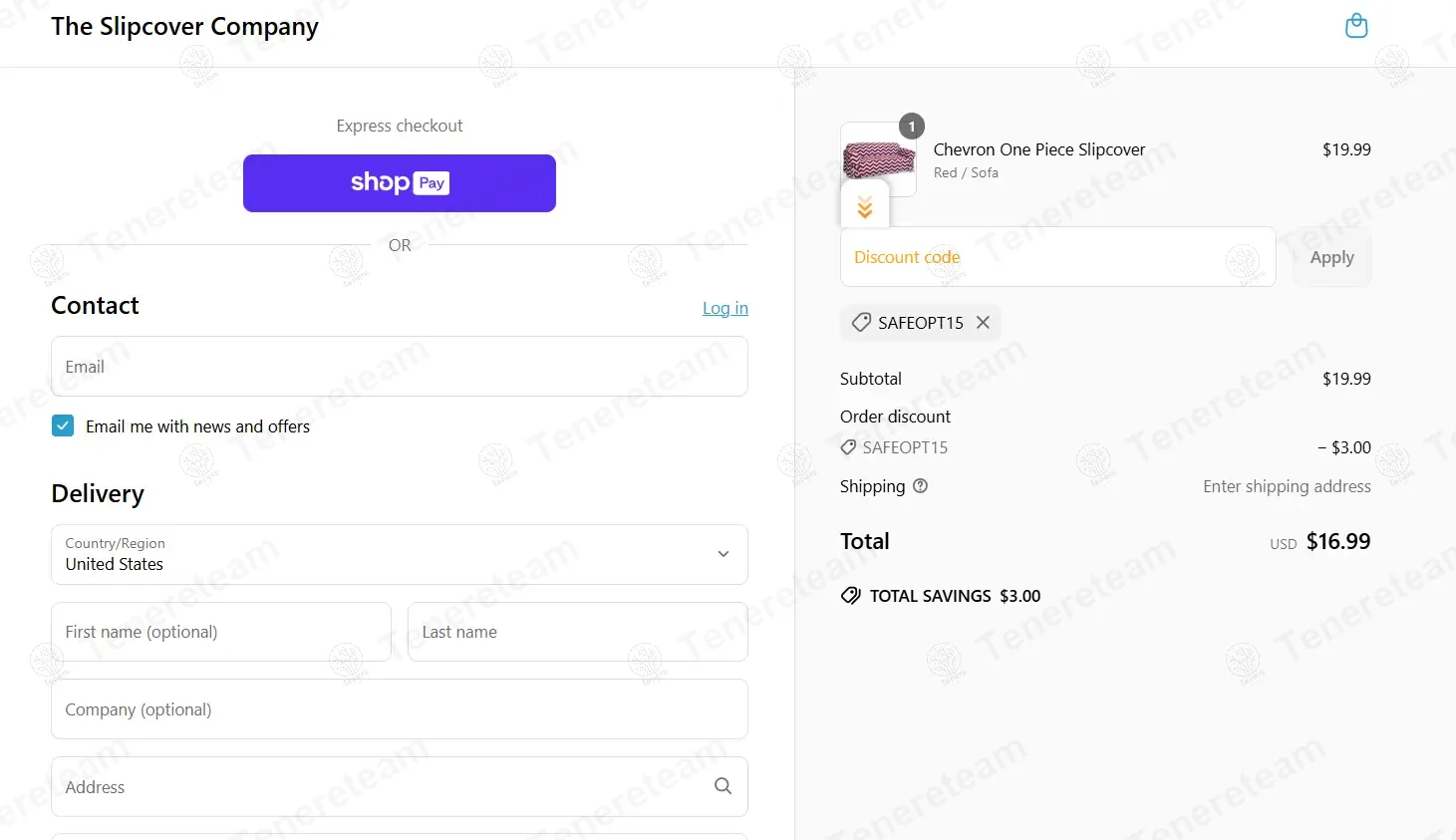This screenshot has width=1456, height=840.
Task: Focus the Company (optional) field
Action: [400, 709]
